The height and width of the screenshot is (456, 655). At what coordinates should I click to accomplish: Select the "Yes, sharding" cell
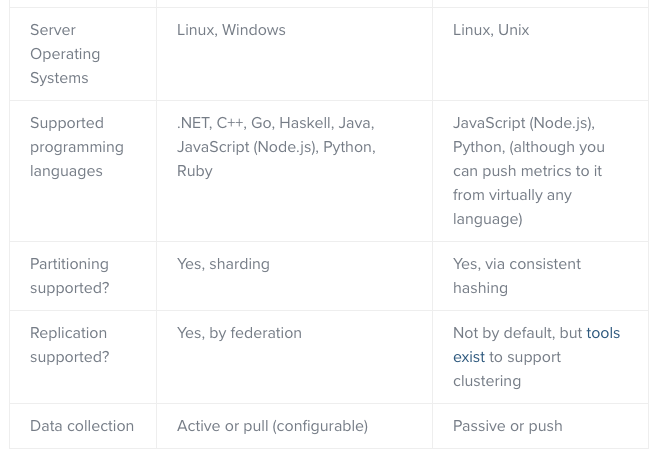pyautogui.click(x=223, y=264)
